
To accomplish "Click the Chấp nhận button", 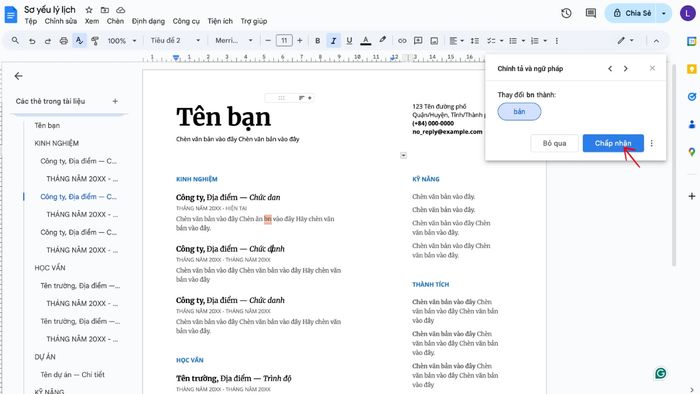I will click(x=613, y=143).
